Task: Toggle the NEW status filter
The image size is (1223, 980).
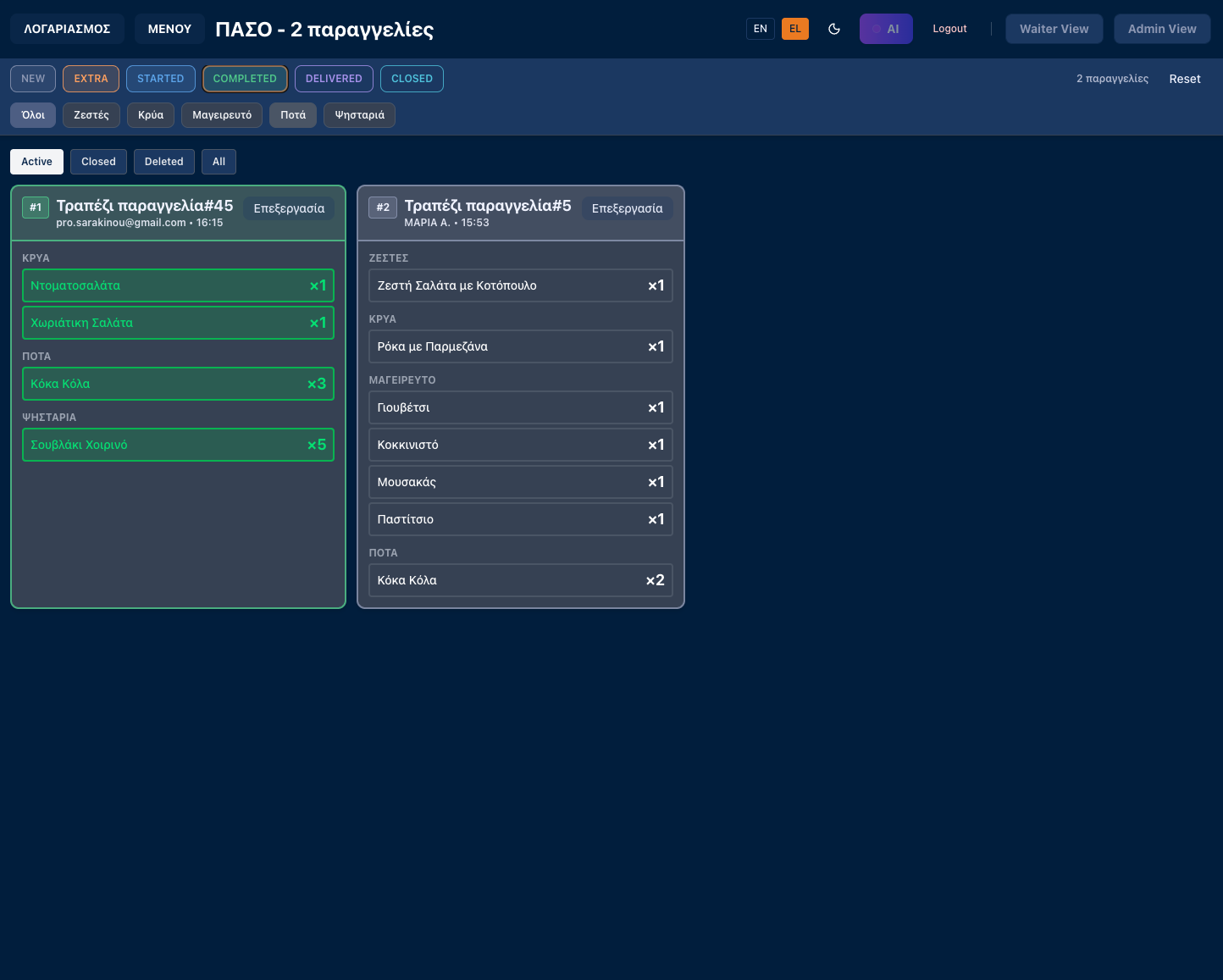Action: click(x=33, y=79)
